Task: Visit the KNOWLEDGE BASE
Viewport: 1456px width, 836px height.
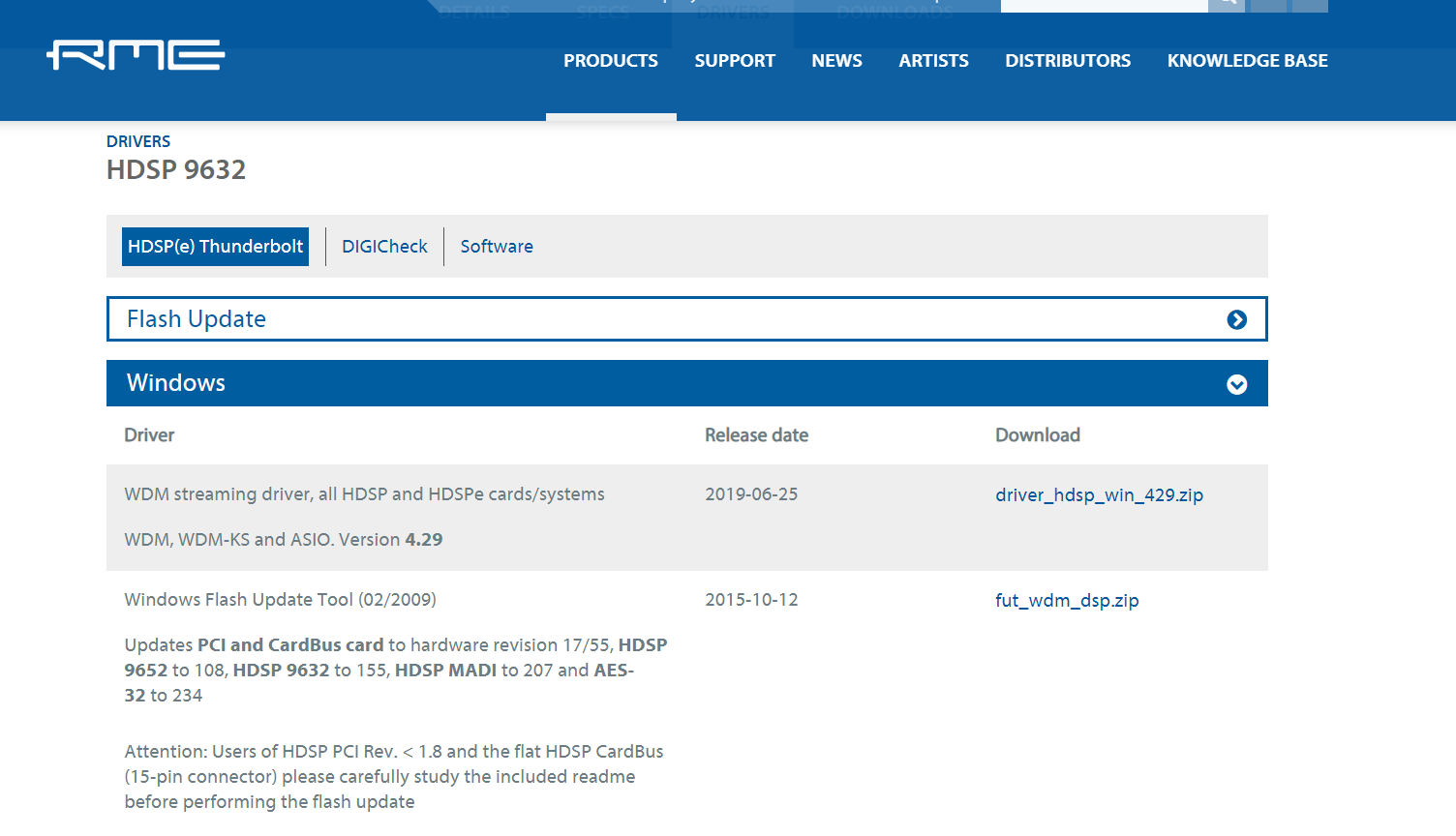Action: [x=1247, y=61]
